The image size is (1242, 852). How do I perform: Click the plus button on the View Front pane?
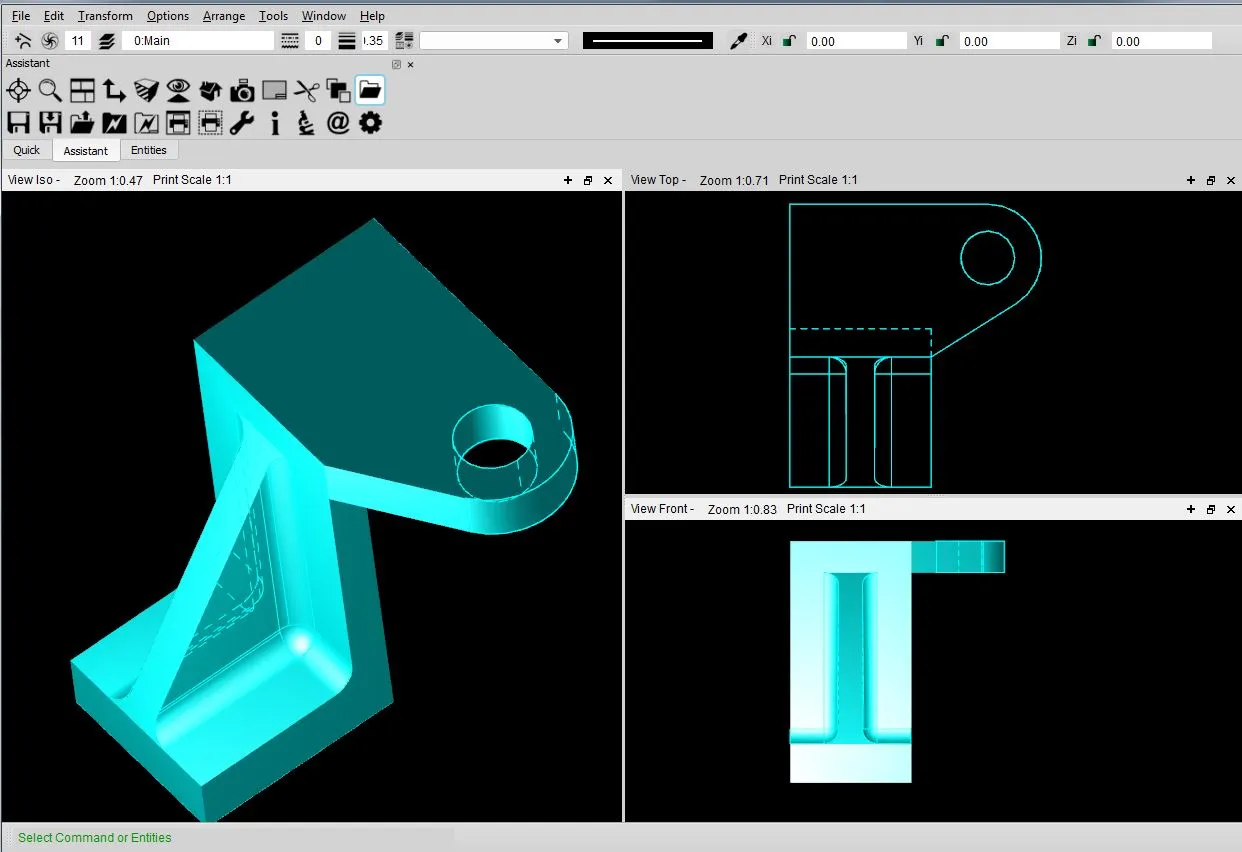1190,509
